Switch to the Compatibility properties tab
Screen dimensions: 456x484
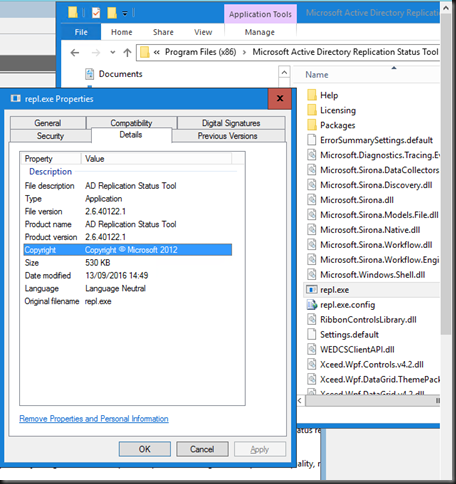[x=131, y=123]
